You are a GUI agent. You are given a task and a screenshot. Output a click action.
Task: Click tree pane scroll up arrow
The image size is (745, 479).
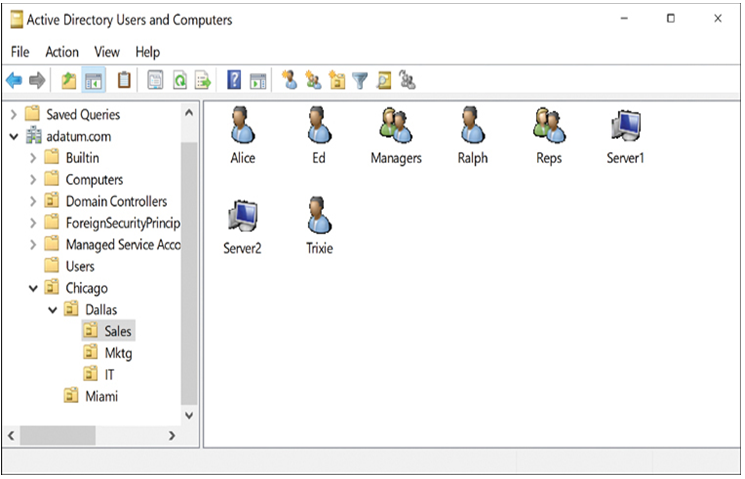coord(189,113)
